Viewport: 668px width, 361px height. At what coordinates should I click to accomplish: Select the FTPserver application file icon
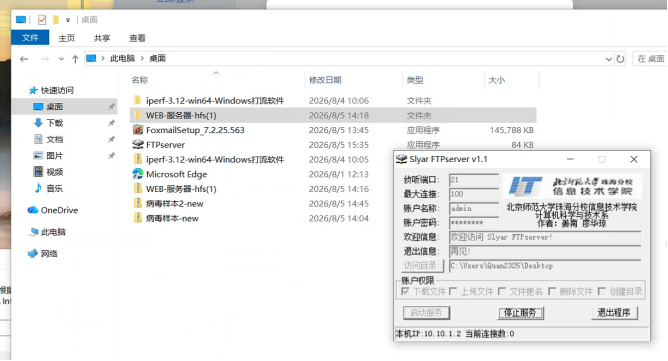138,144
